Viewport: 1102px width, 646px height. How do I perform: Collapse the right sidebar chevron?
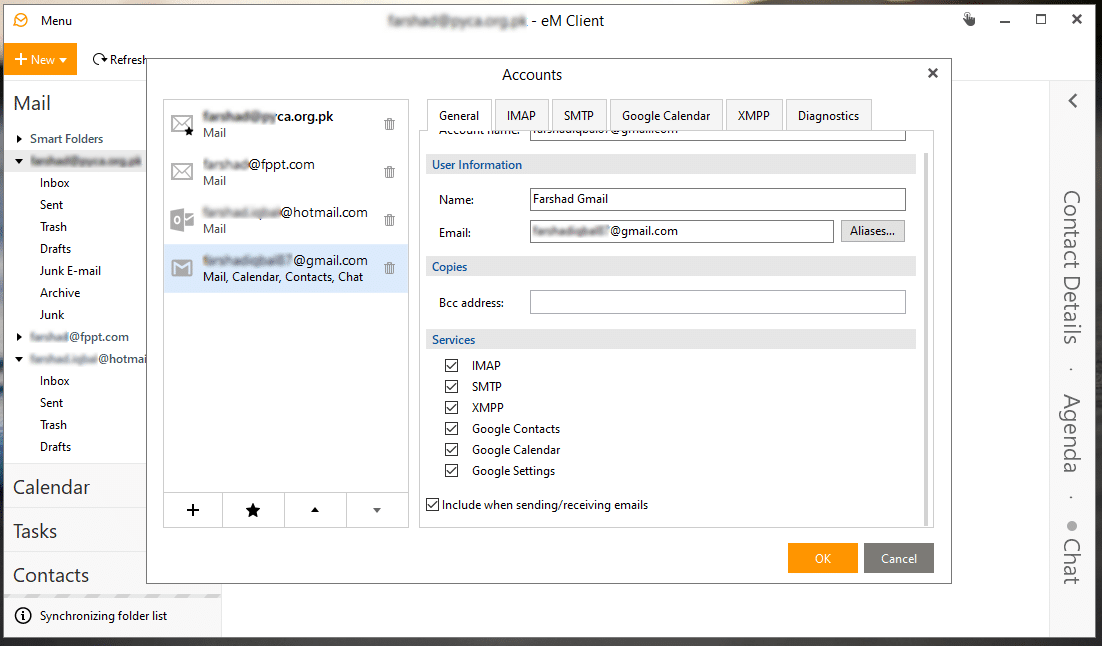(1072, 101)
